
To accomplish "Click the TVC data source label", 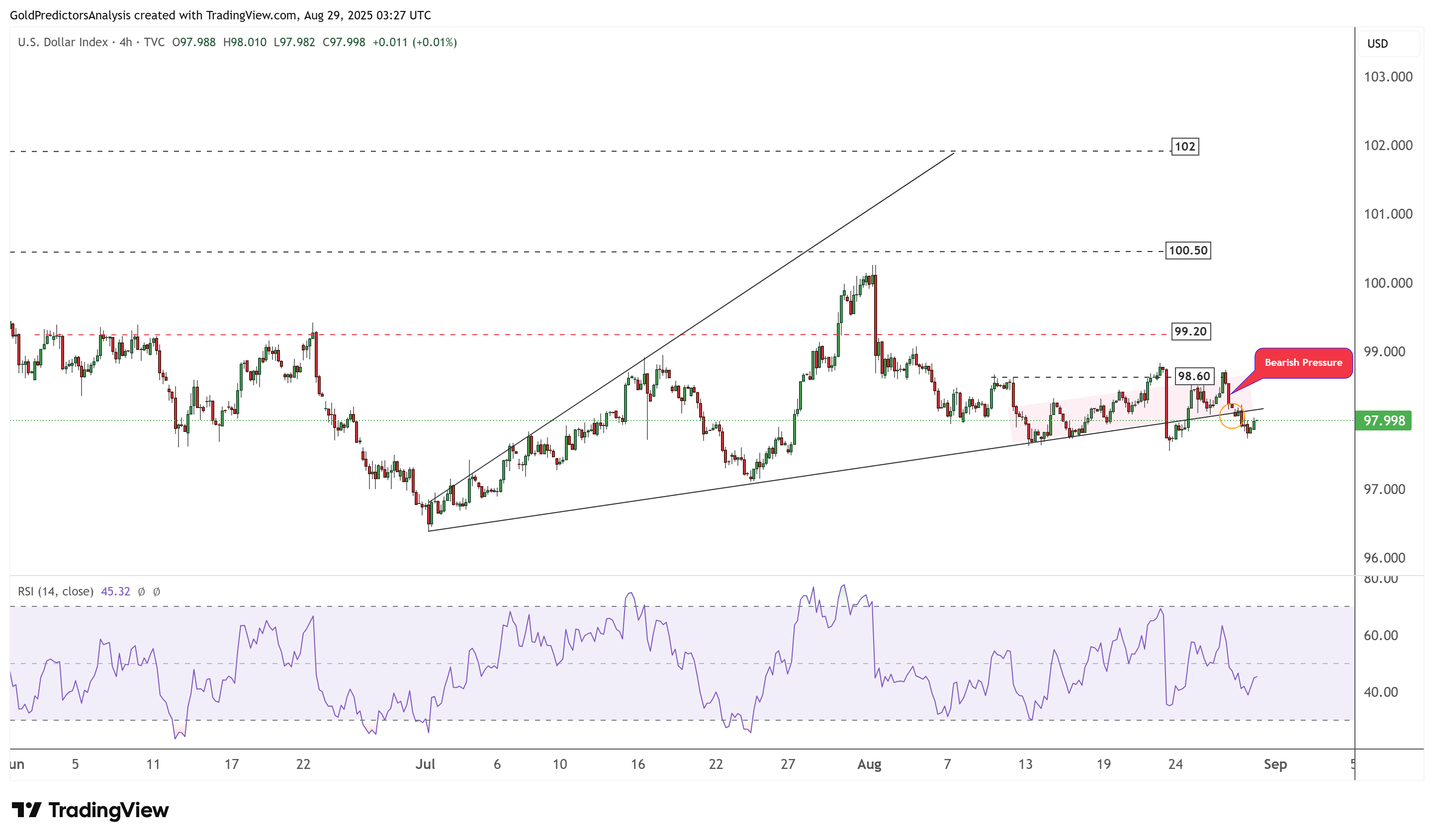I will click(x=154, y=42).
